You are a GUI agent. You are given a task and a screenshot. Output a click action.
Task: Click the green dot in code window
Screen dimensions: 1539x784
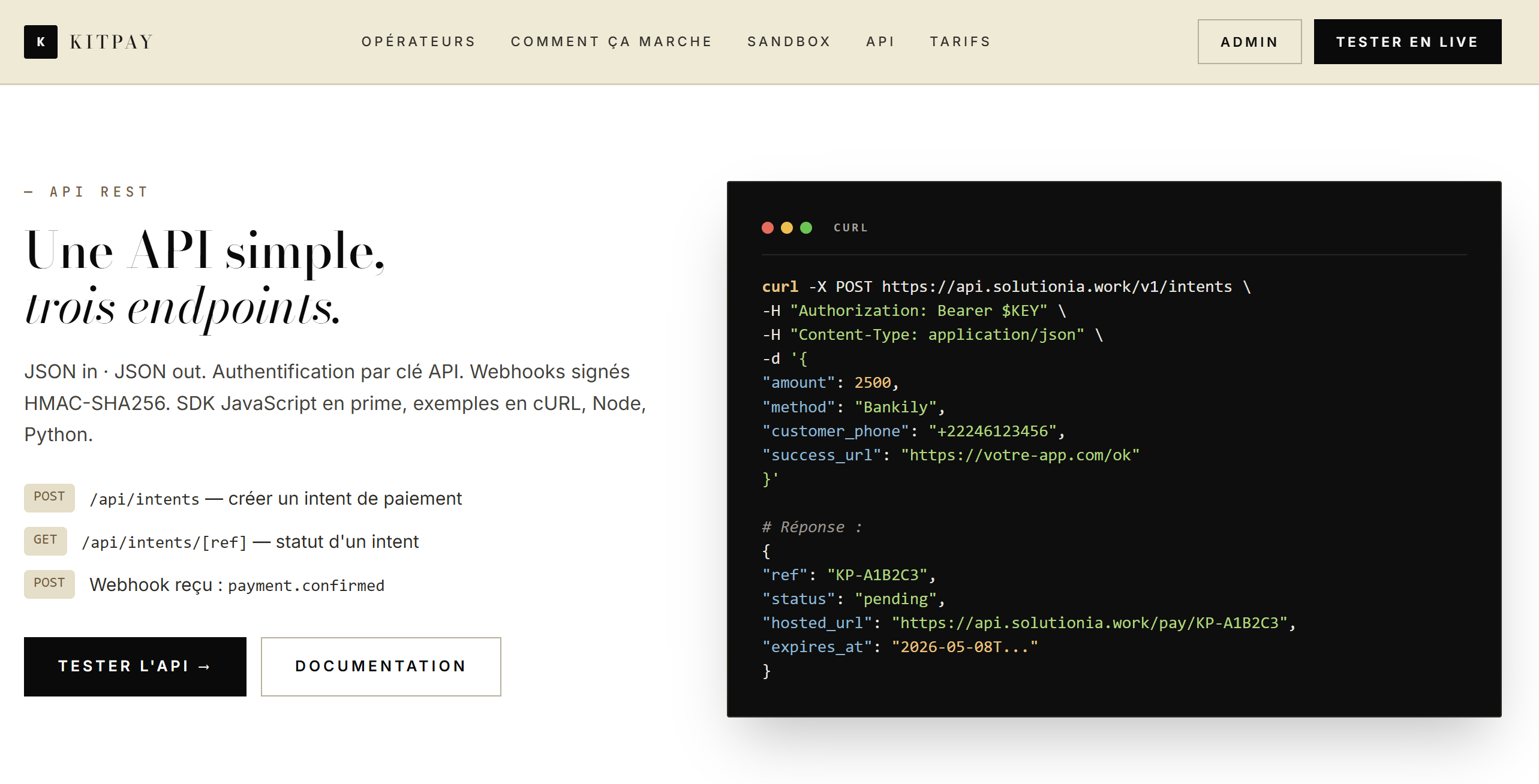pyautogui.click(x=806, y=228)
